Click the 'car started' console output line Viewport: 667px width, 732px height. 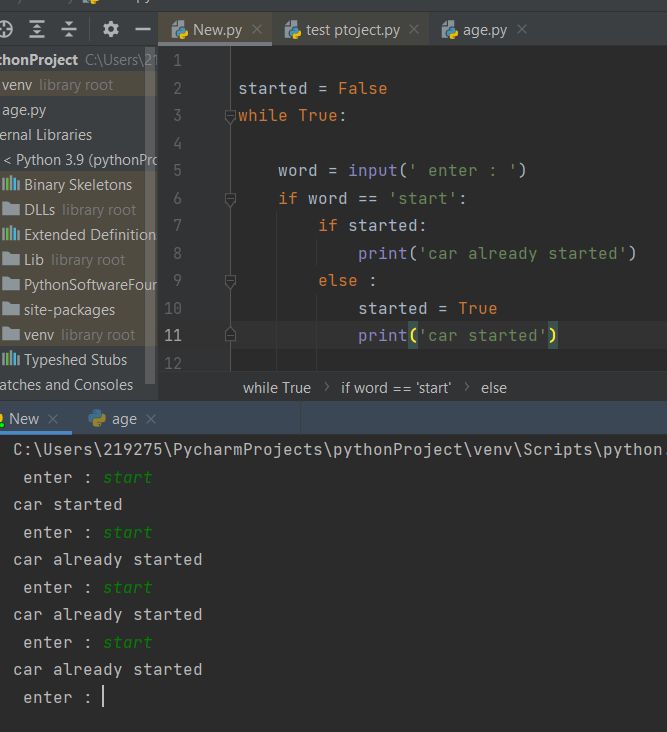coord(68,505)
